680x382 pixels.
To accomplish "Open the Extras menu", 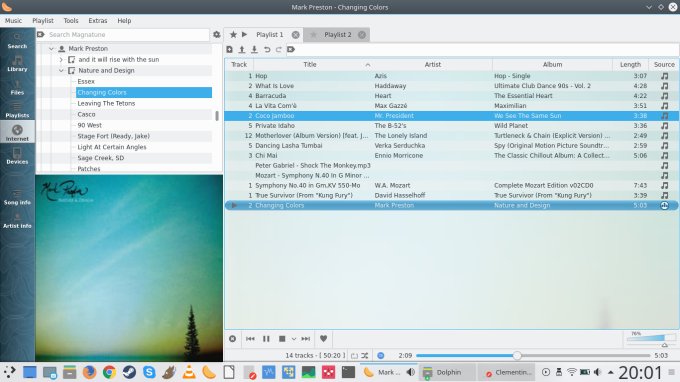I will coord(98,20).
